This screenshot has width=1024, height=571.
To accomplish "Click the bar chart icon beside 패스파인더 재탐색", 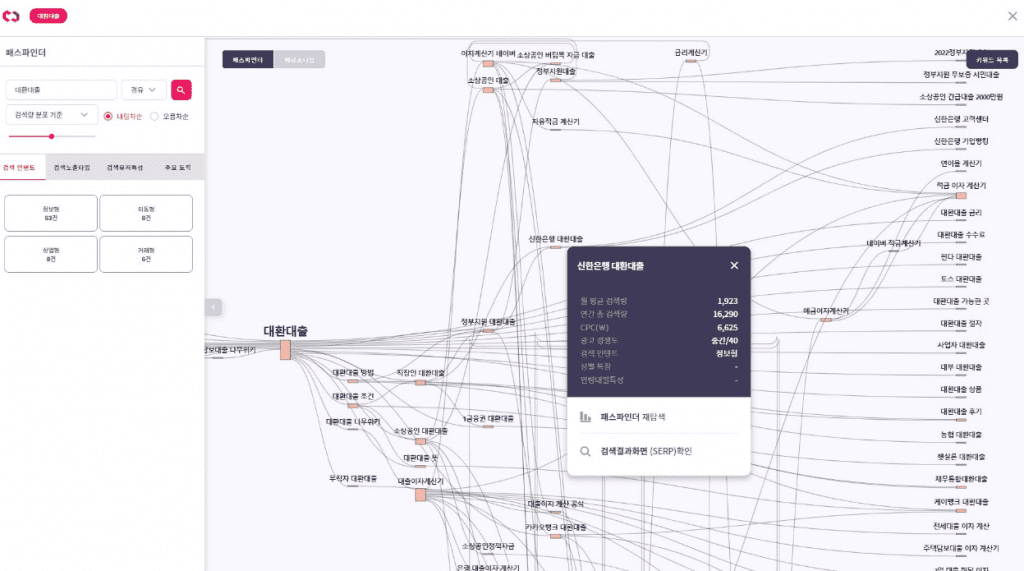I will point(585,417).
